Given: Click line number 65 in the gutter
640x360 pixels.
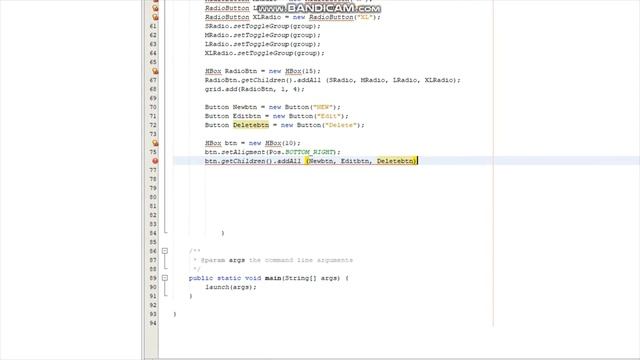Looking at the screenshot, I should pyautogui.click(x=153, y=62).
